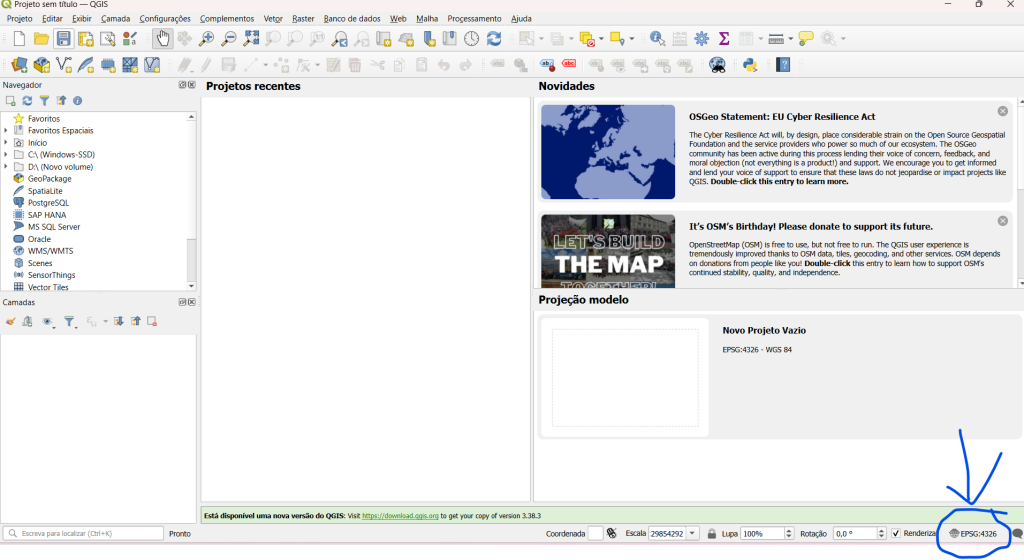This screenshot has width=1024, height=560.
Task: Save the current project
Action: point(63,39)
